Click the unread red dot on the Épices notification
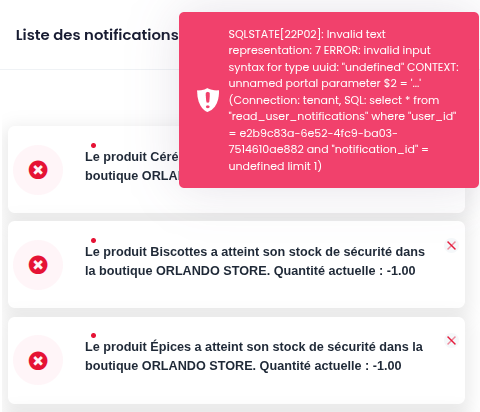The height and width of the screenshot is (412, 480). click(93, 335)
